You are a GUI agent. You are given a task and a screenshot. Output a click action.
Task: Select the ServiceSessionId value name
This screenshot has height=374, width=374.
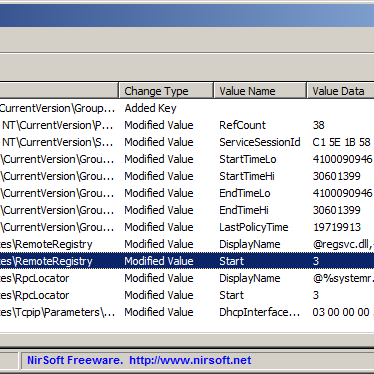click(260, 142)
